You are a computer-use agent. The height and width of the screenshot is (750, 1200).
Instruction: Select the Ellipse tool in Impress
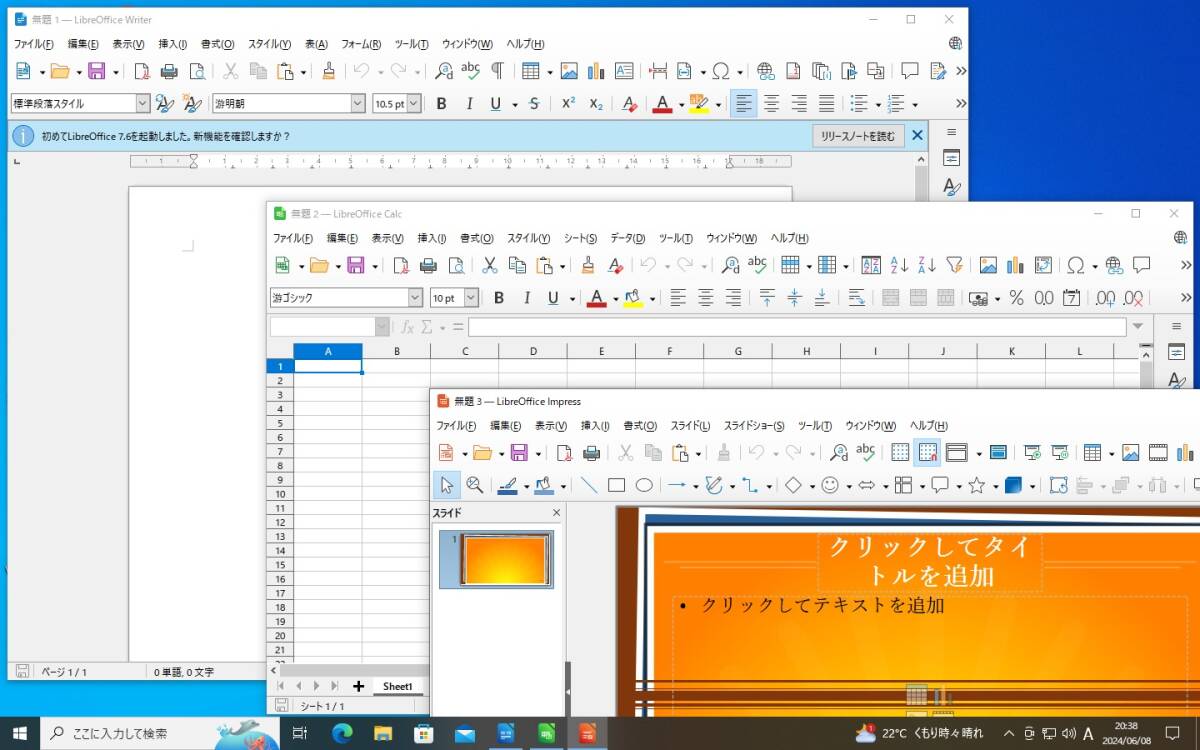644,485
